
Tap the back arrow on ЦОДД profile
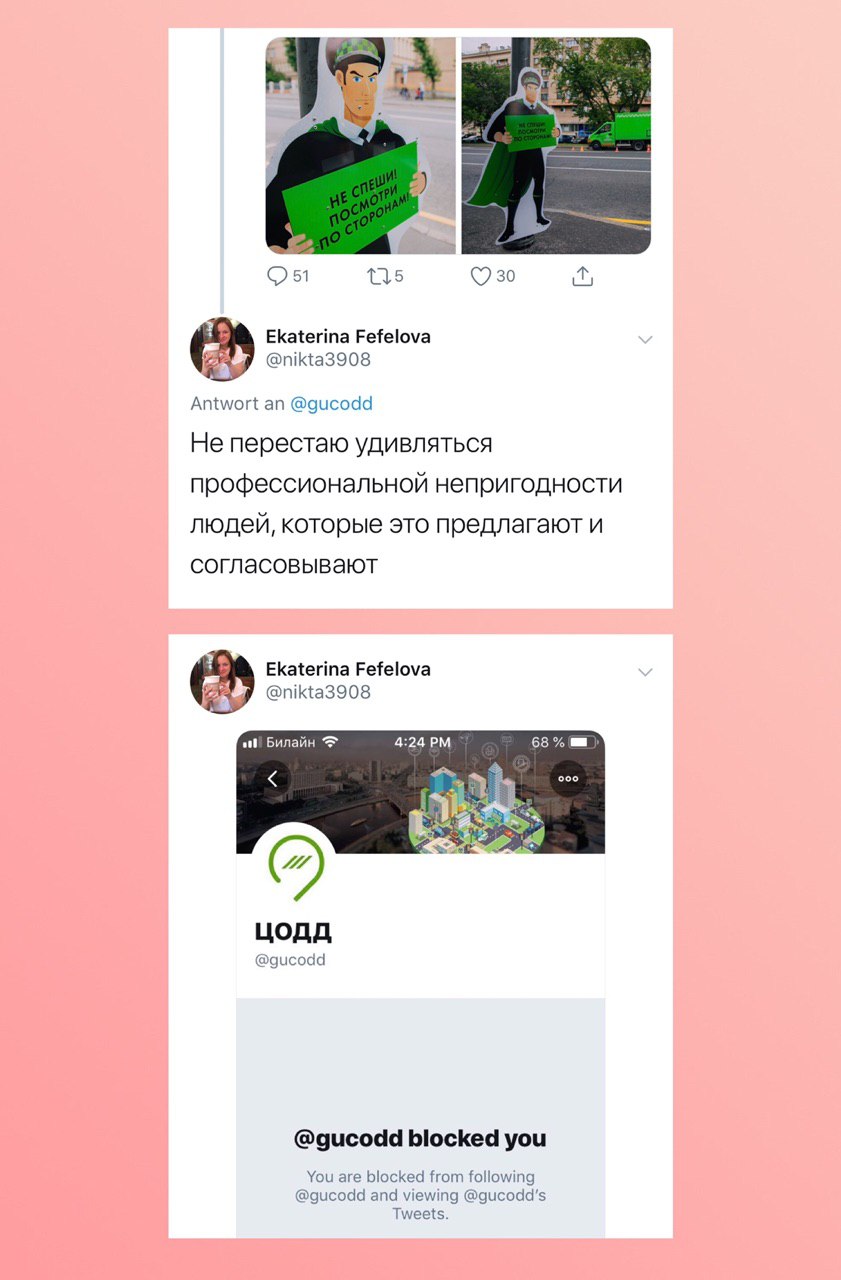click(274, 778)
